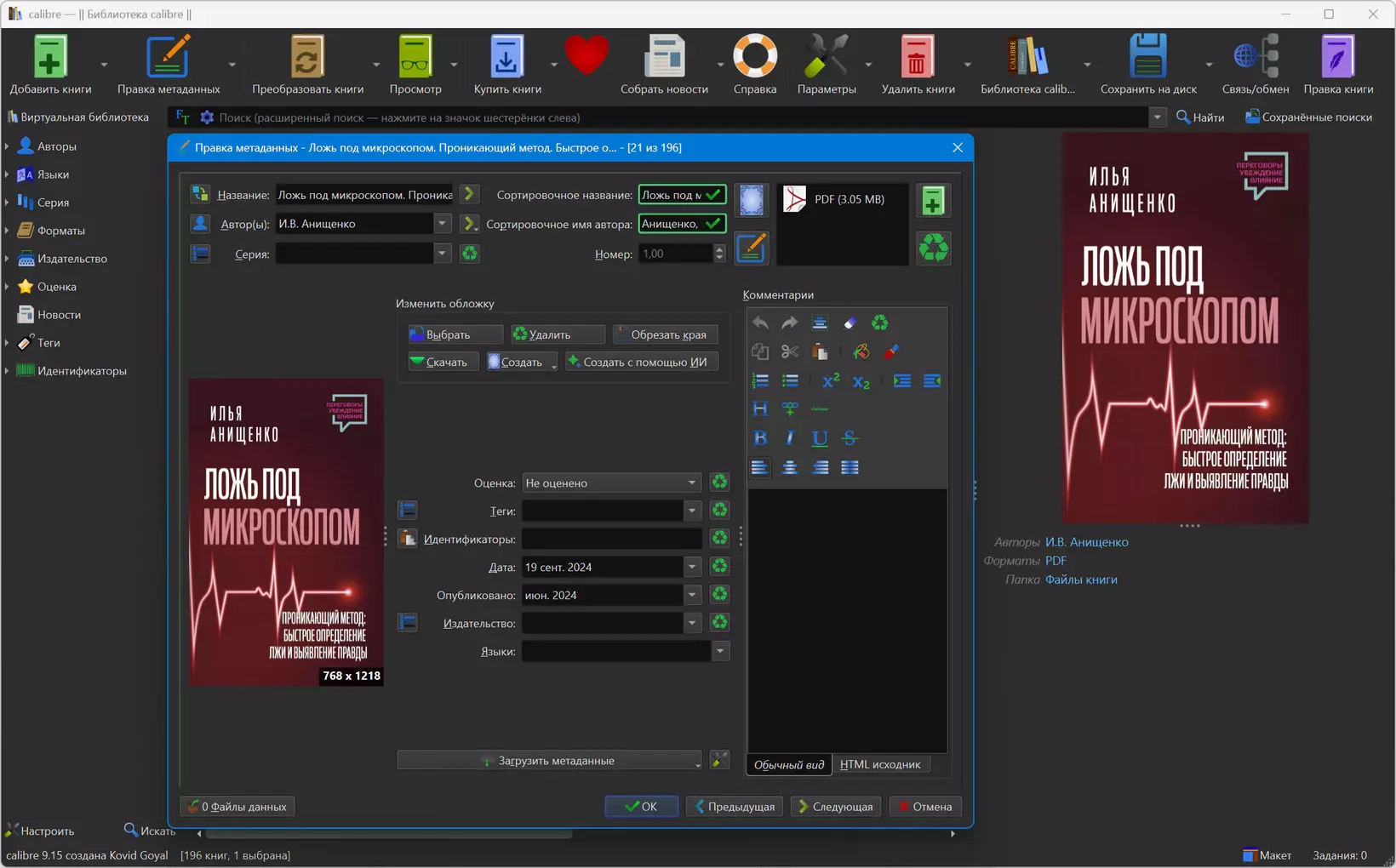The image size is (1396, 868).
Task: Click the Идентификаторы input field
Action: pyautogui.click(x=611, y=539)
